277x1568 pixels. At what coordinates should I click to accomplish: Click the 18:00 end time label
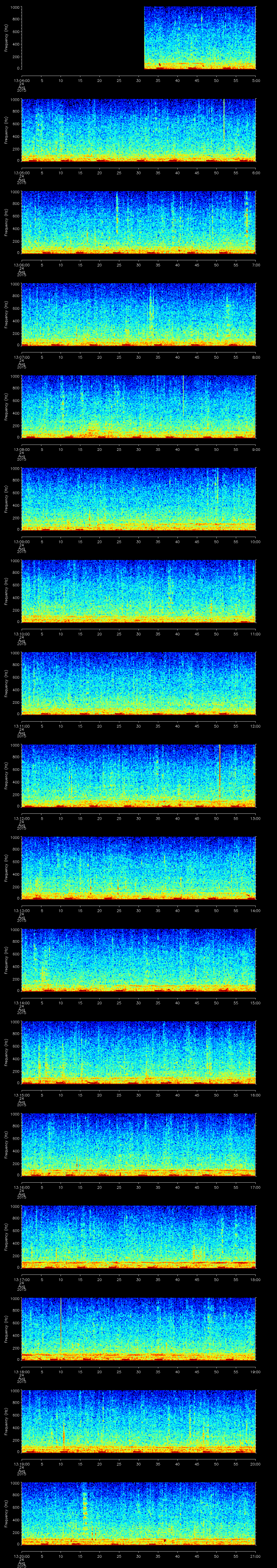255,1279
